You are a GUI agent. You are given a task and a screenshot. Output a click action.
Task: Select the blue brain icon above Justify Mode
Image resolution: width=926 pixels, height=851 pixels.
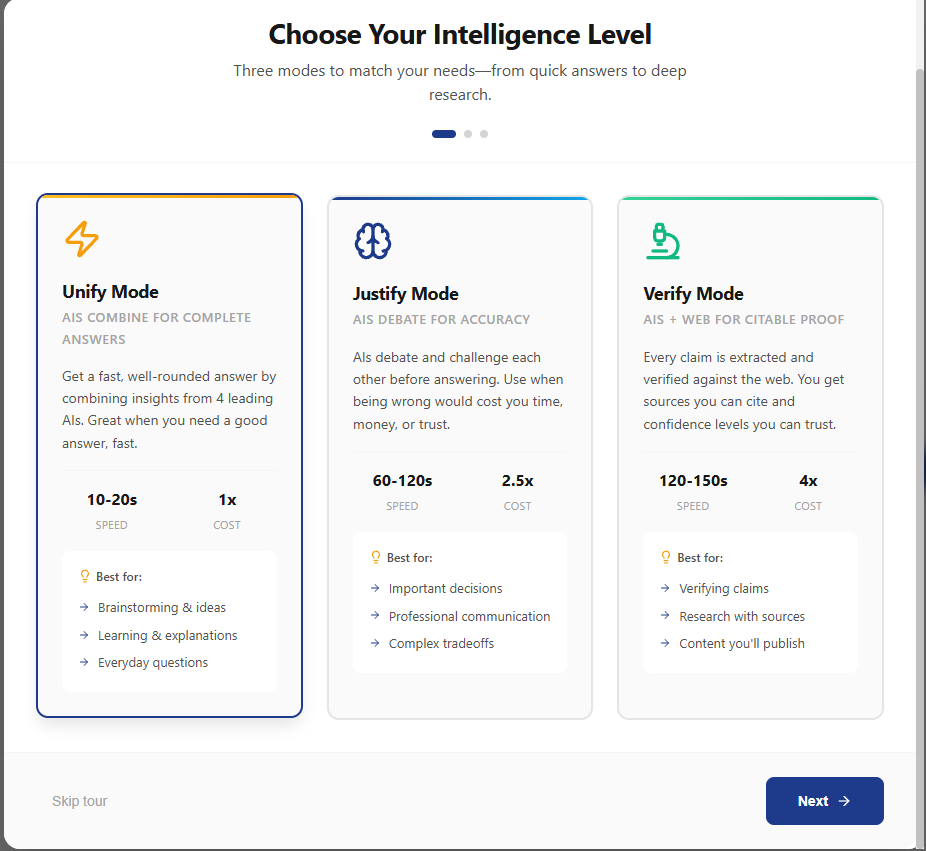coord(373,241)
